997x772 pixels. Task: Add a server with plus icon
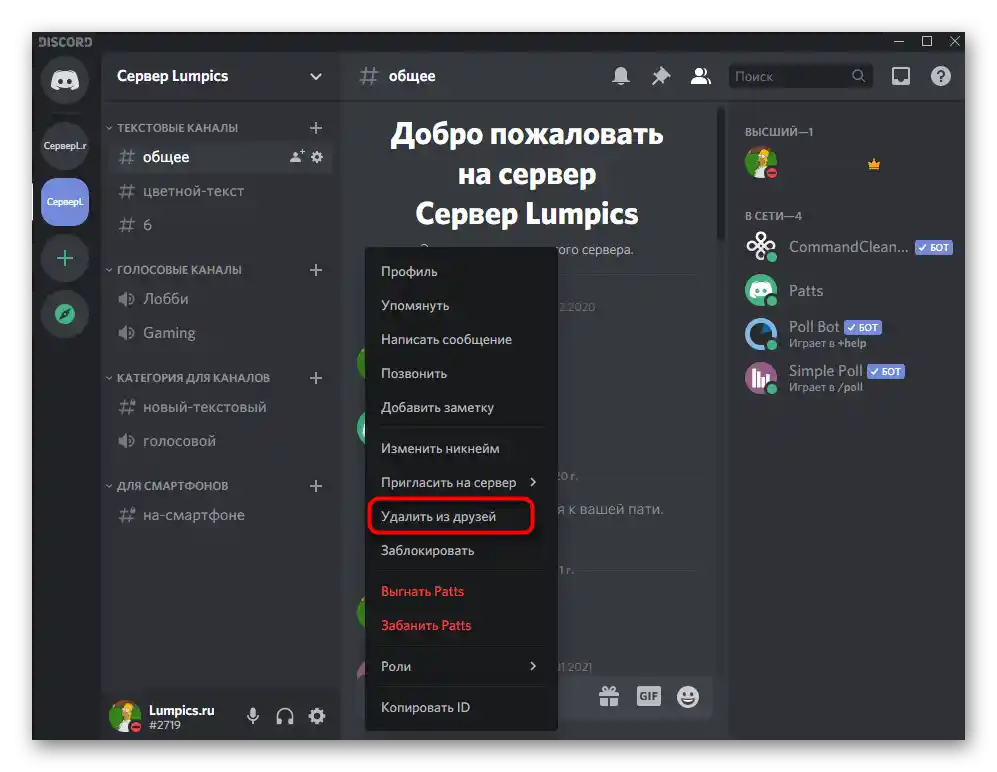pyautogui.click(x=65, y=258)
